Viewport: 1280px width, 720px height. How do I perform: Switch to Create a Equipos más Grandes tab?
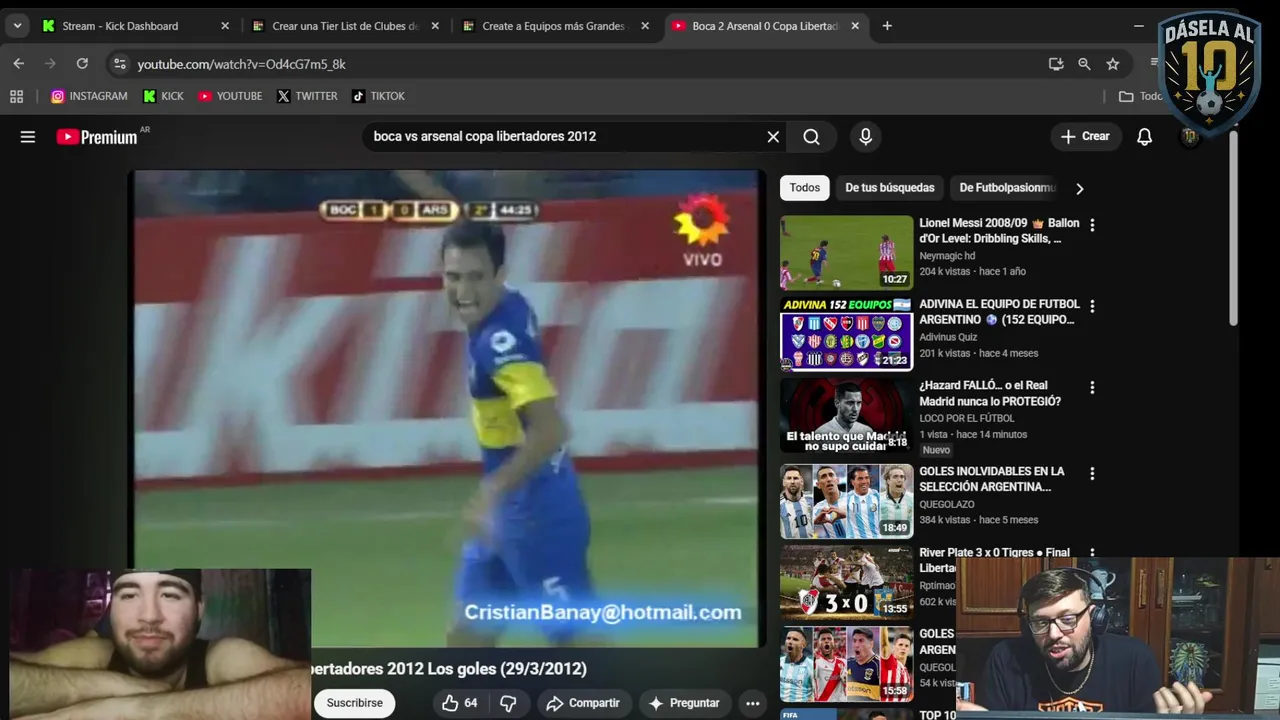point(555,26)
